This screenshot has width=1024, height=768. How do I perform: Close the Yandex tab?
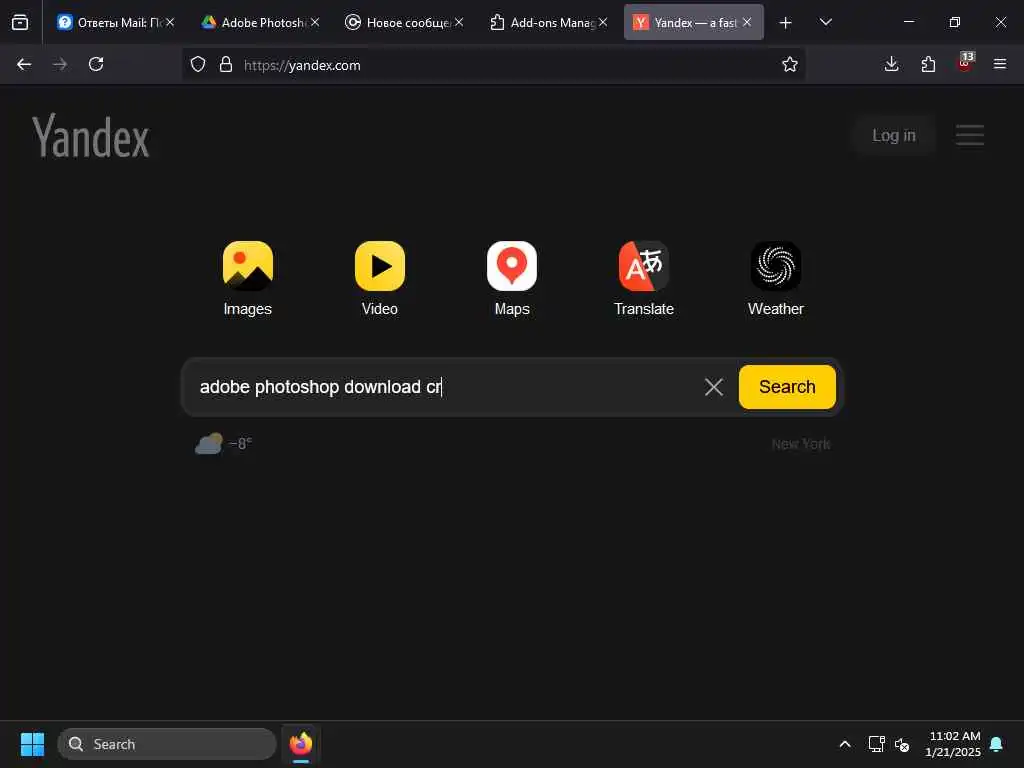coord(747,22)
